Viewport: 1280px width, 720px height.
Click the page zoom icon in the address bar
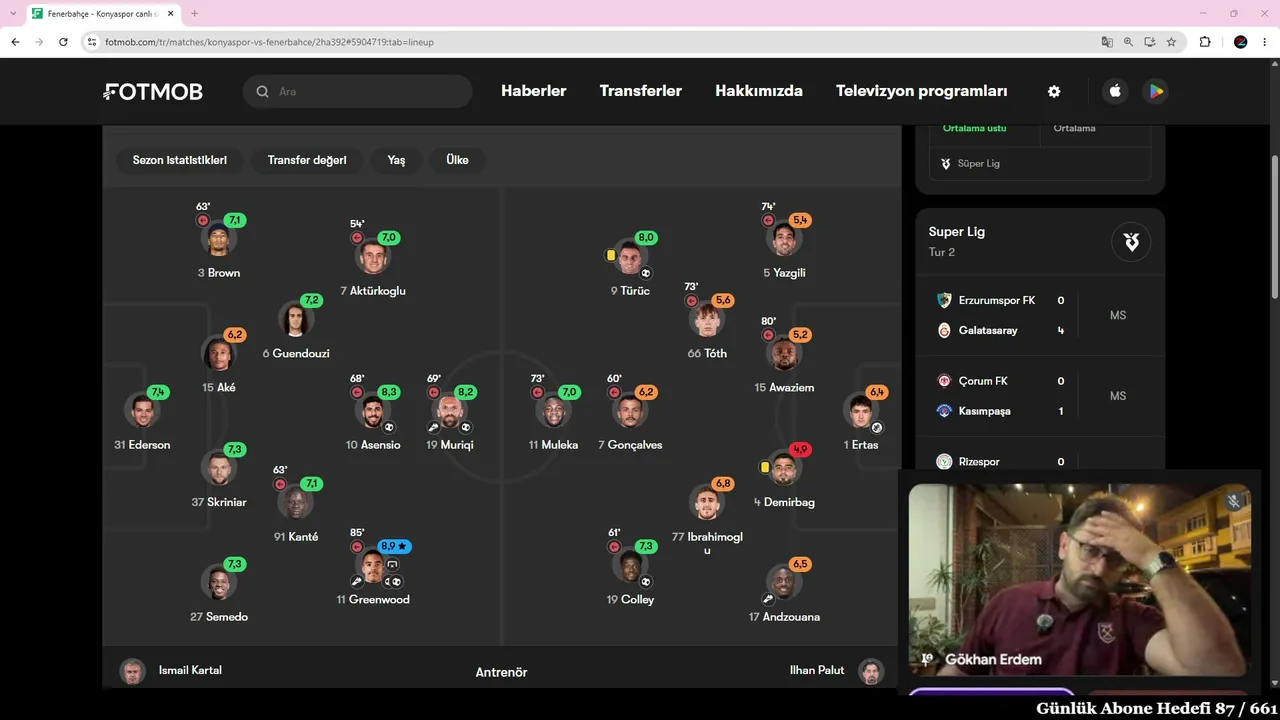[x=1128, y=42]
